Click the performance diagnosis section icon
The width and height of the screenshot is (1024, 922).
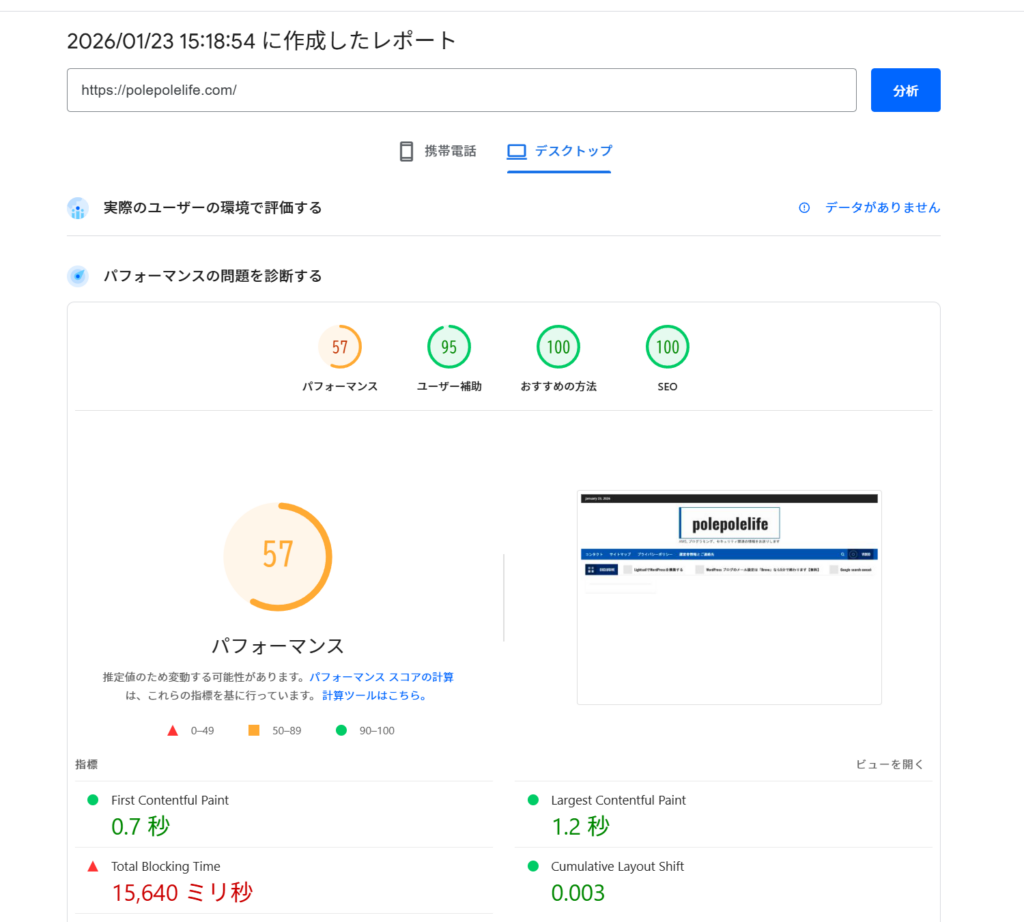point(78,276)
